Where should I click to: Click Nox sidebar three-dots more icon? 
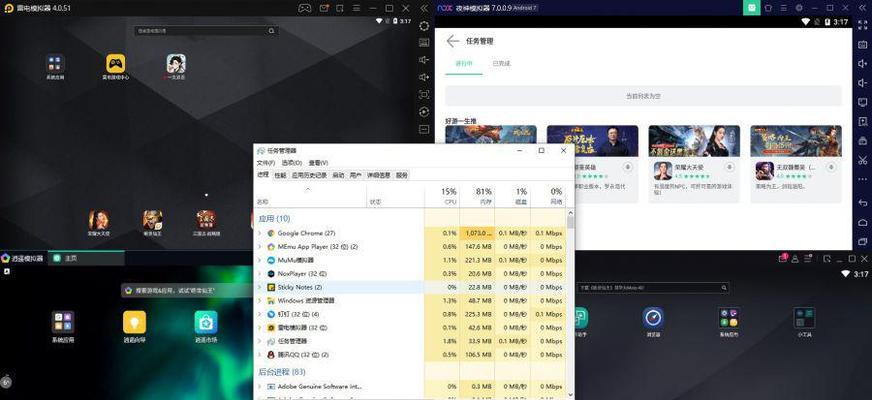click(863, 180)
